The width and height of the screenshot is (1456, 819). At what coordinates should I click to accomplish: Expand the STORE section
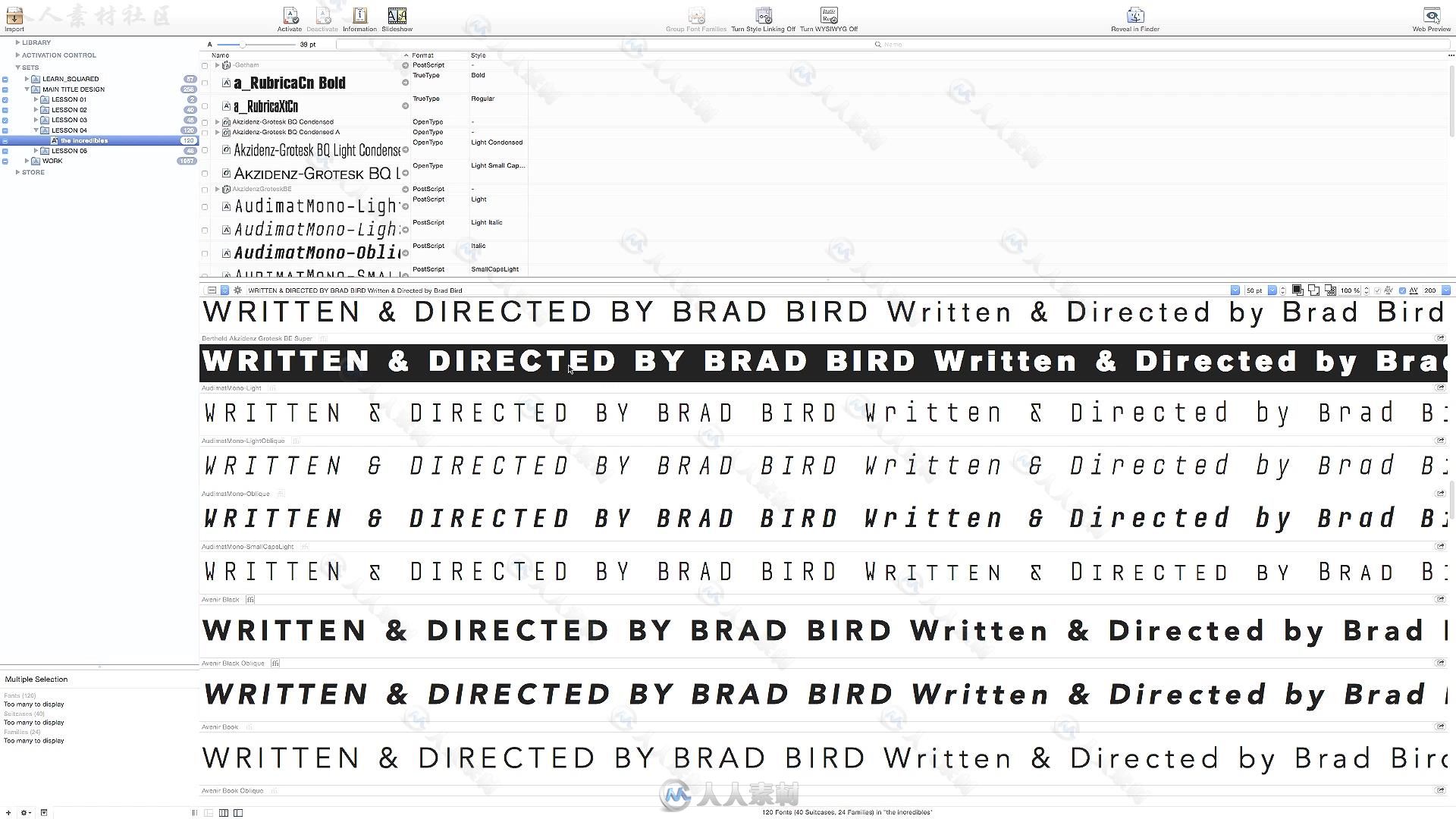click(17, 172)
